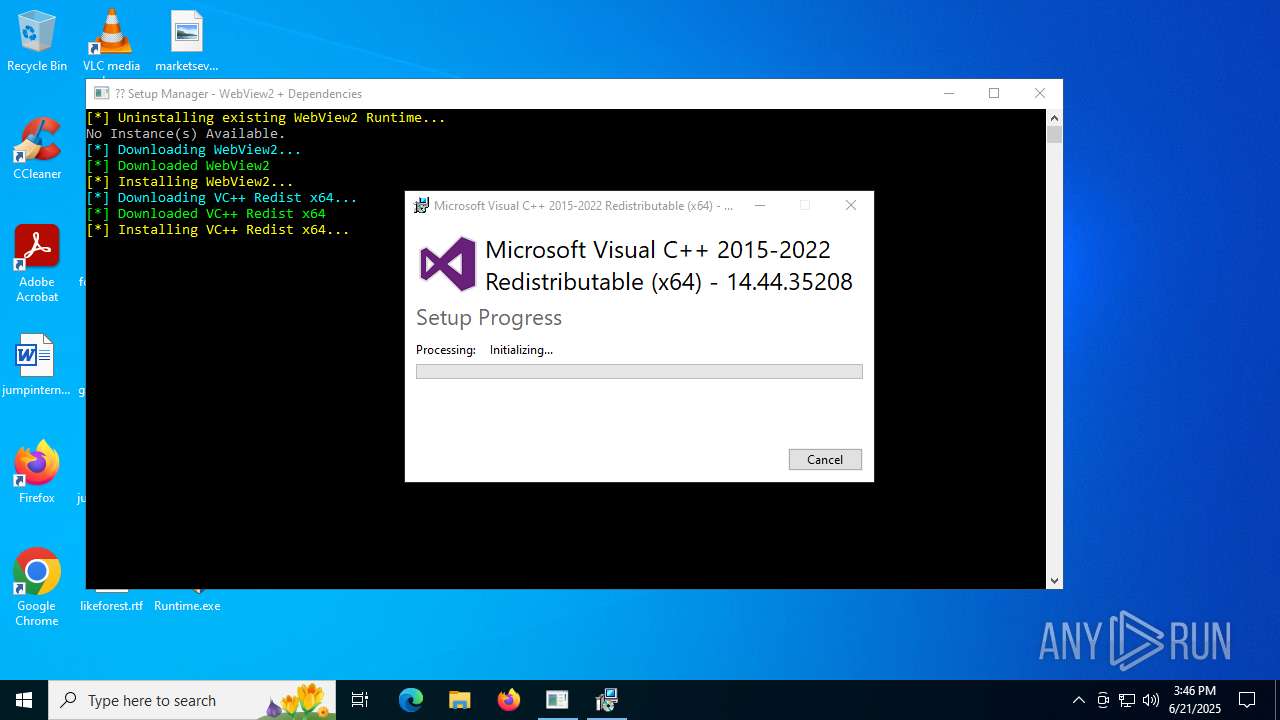Click 'Downloaded WebView2' console line
Screen dimensions: 1280x720
pyautogui.click(x=178, y=165)
